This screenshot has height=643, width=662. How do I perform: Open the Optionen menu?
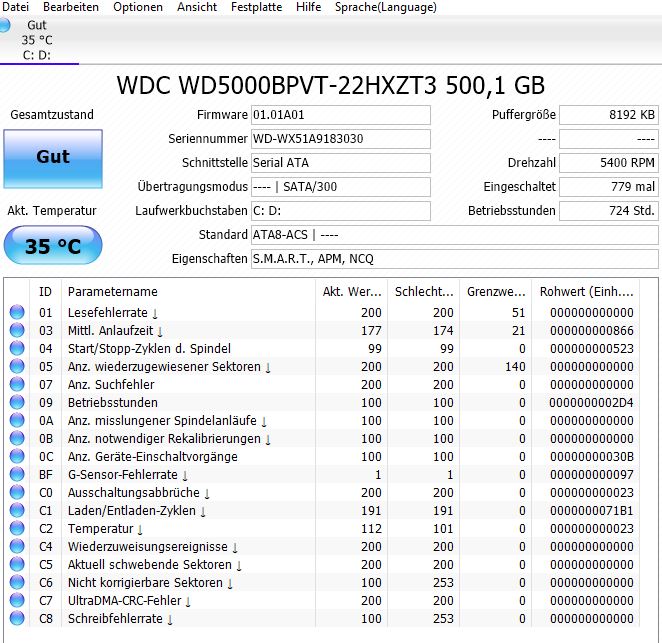(x=138, y=7)
